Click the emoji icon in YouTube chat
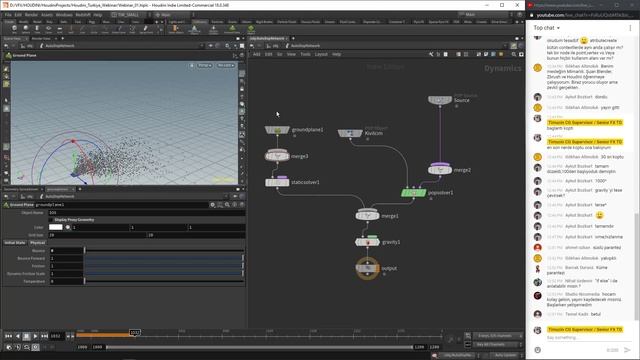640x360 pixels. (538, 350)
